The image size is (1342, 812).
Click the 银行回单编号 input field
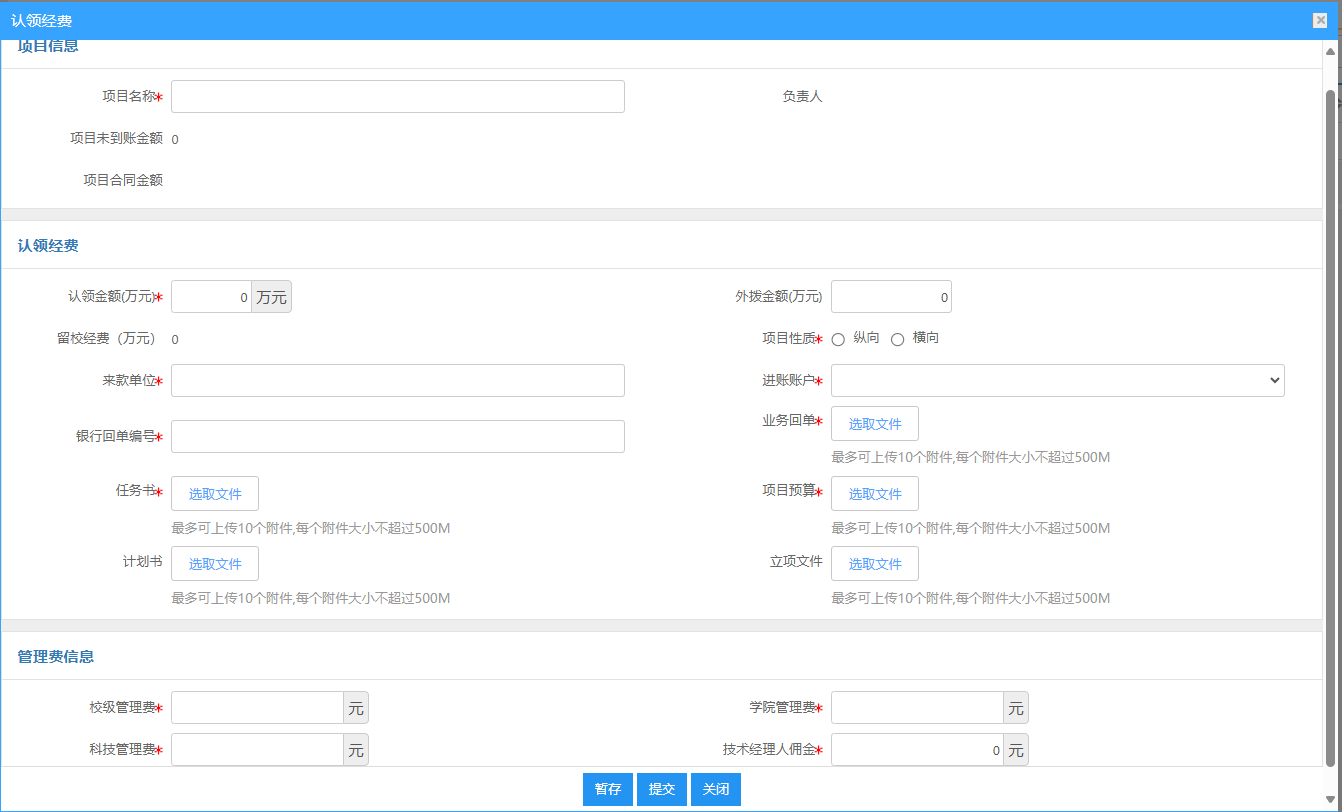pyautogui.click(x=397, y=437)
